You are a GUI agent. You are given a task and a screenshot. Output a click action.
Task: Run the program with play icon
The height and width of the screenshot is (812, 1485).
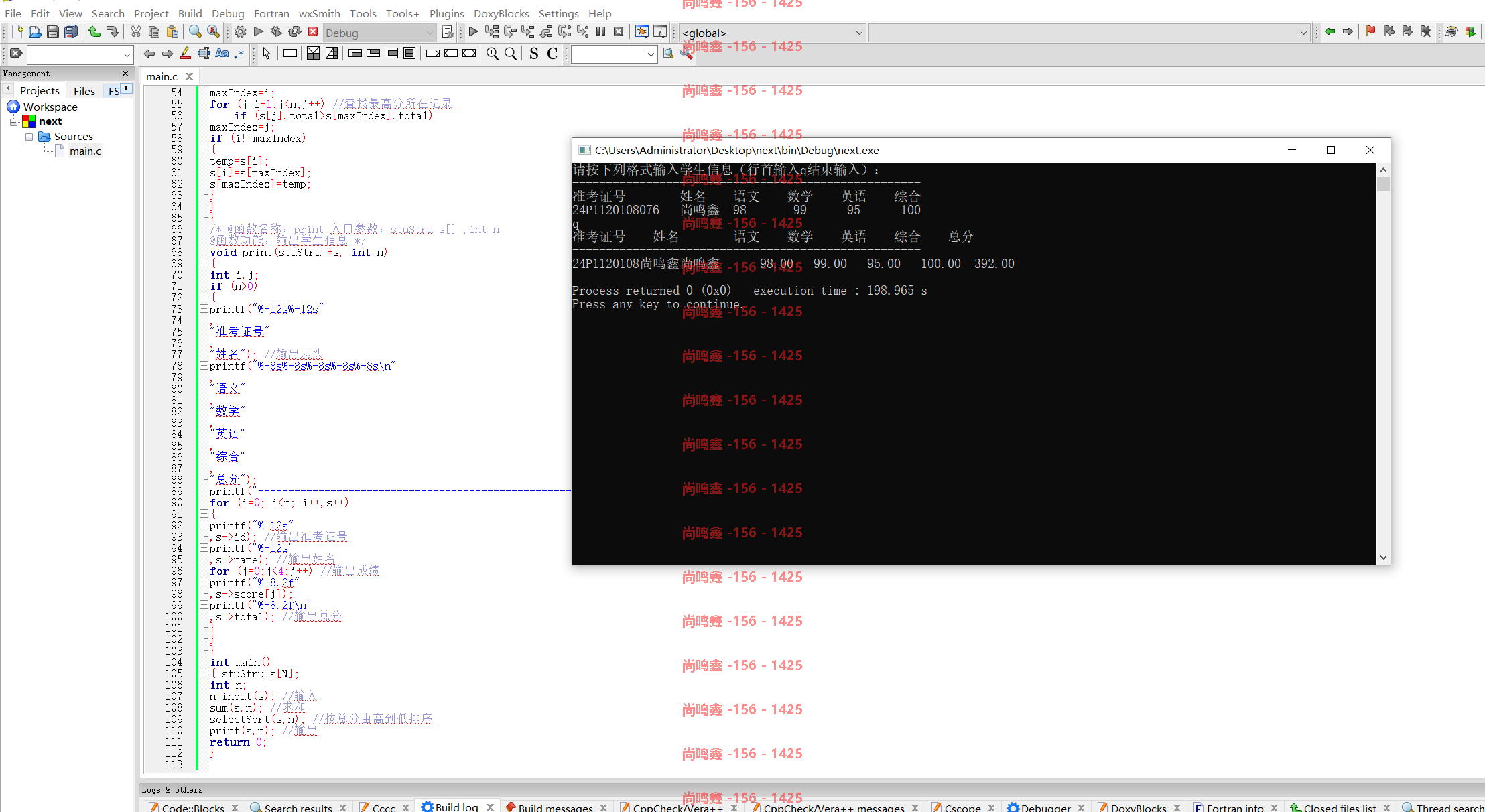click(x=259, y=31)
